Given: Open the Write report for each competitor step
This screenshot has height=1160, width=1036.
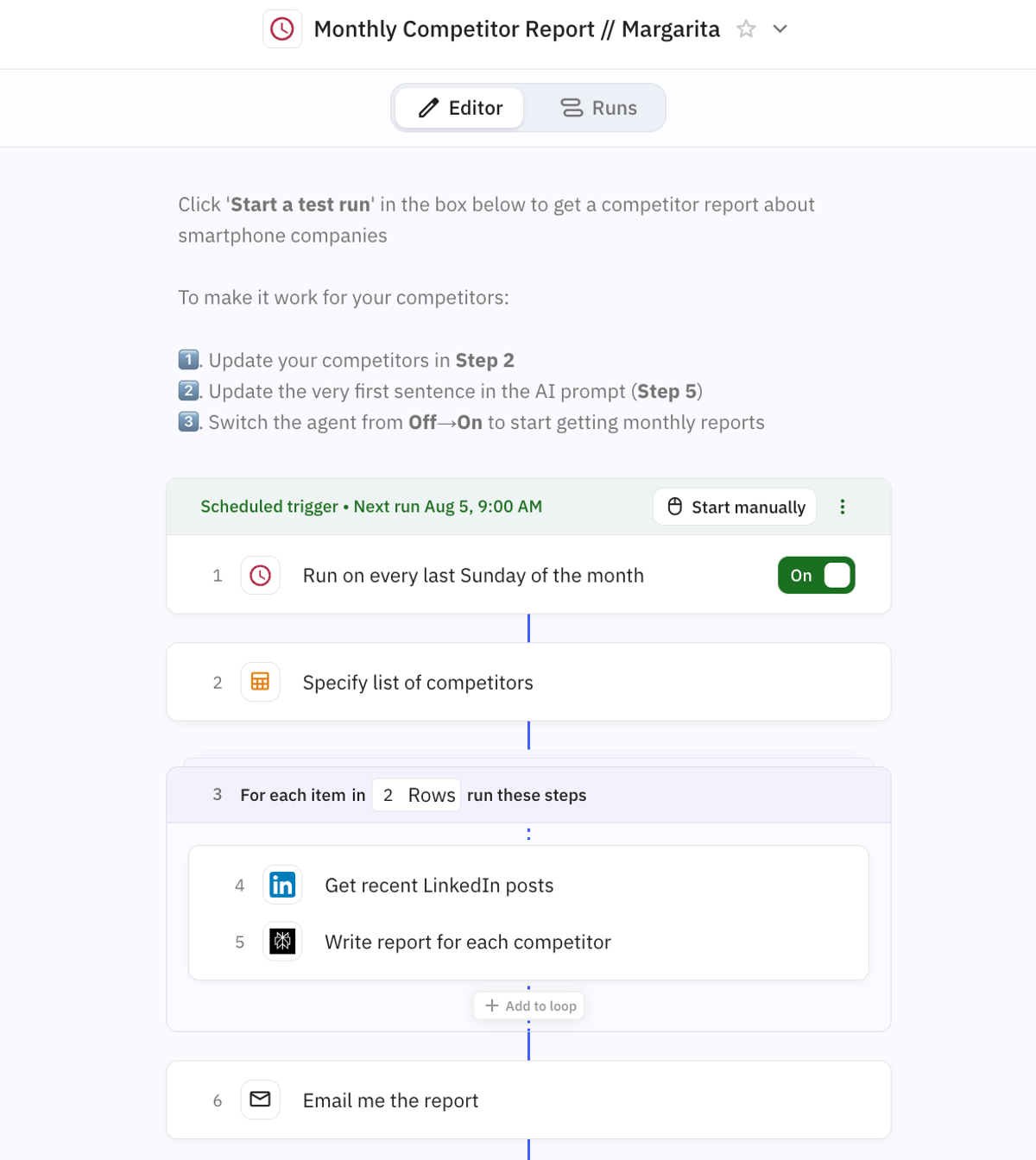Looking at the screenshot, I should (467, 942).
